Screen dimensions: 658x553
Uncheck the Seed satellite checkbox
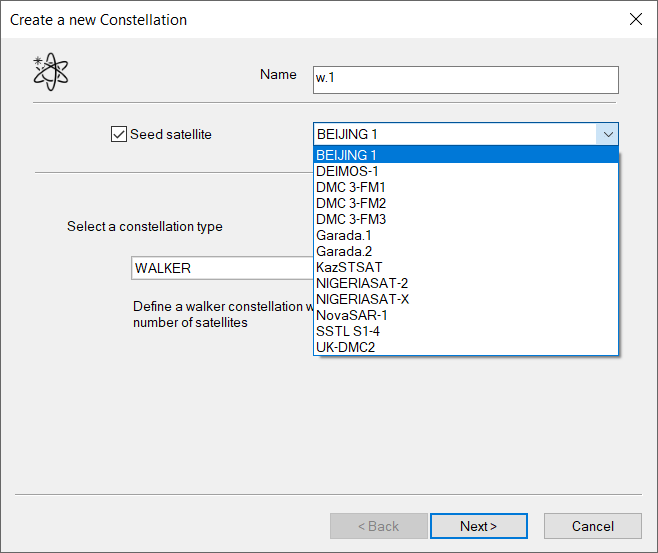coord(119,134)
